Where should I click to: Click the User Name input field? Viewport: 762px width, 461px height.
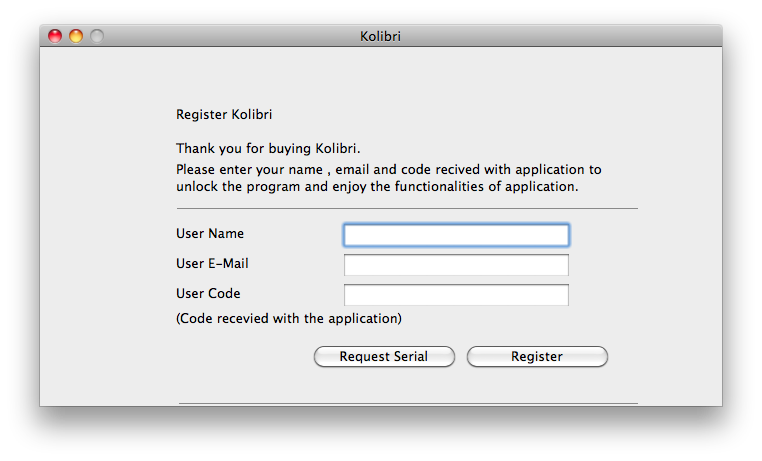(x=456, y=235)
